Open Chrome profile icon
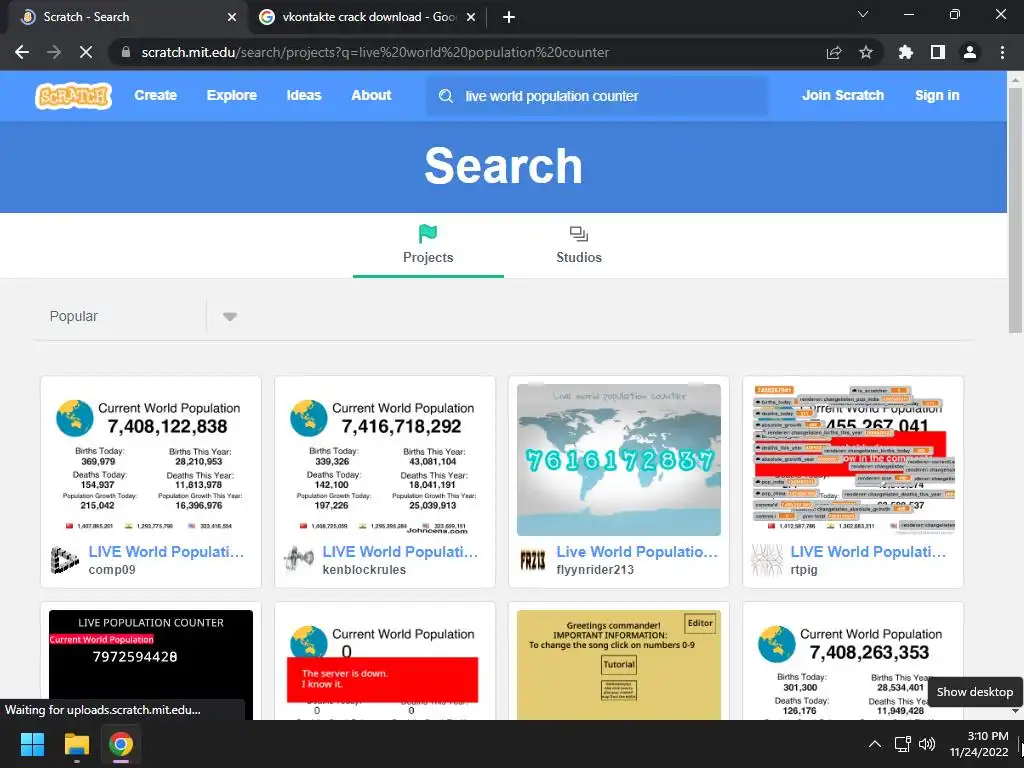1024x768 pixels. (x=969, y=52)
